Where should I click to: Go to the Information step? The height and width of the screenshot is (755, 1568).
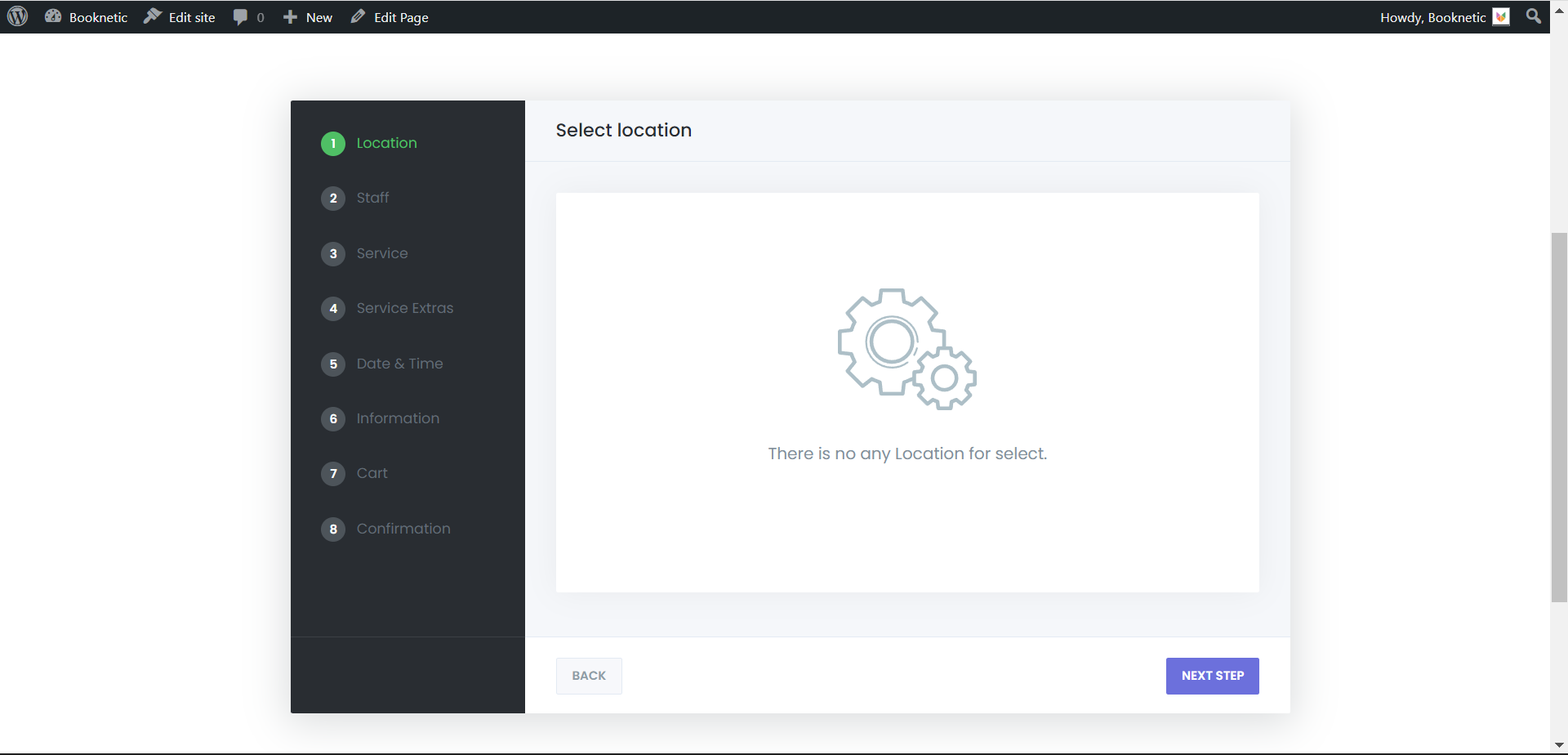pyautogui.click(x=398, y=418)
